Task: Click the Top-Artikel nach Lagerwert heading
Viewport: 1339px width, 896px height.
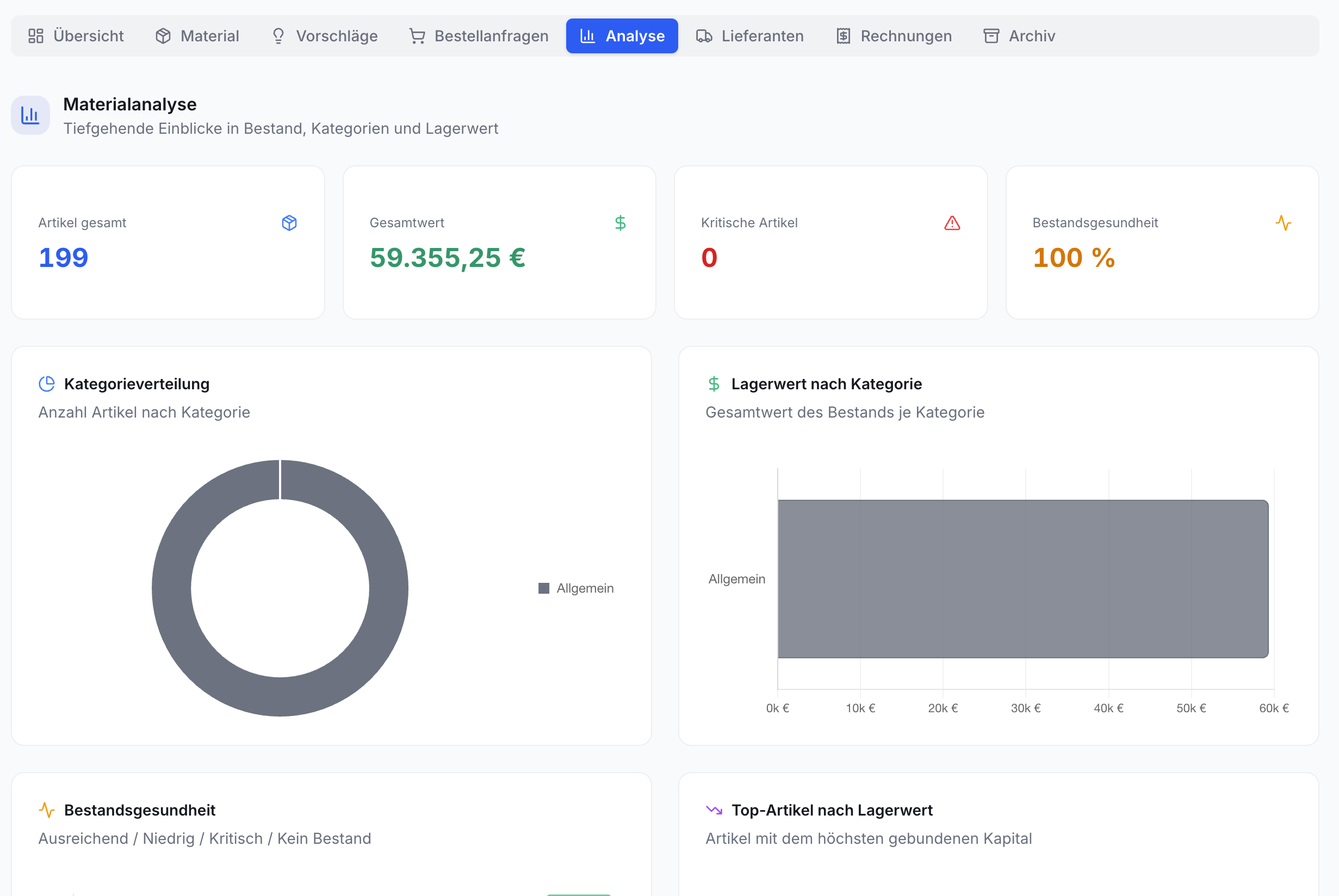Action: coord(832,810)
